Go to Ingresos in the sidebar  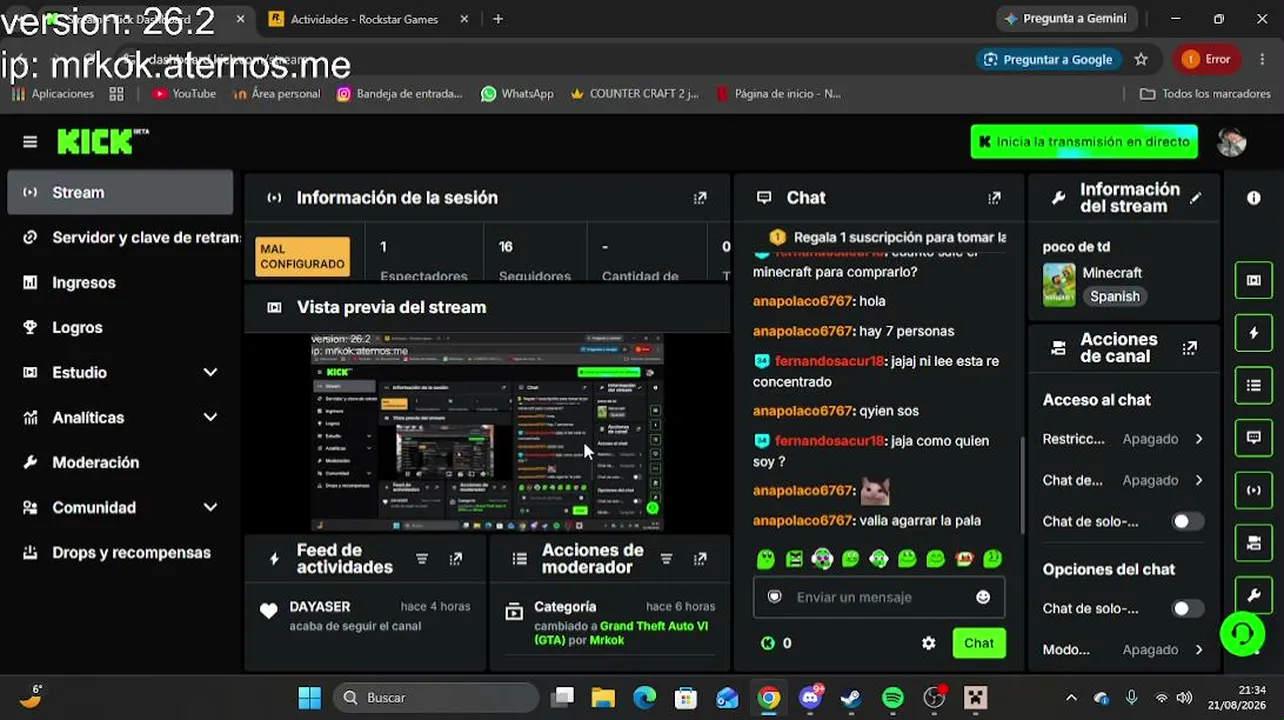[x=120, y=282]
